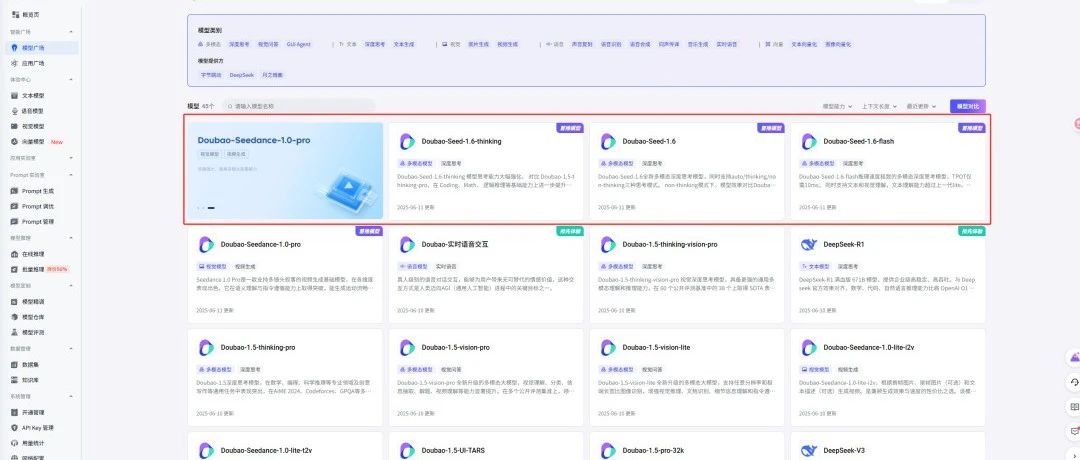Open API Key 管理 in sidebar

[x=37, y=428]
